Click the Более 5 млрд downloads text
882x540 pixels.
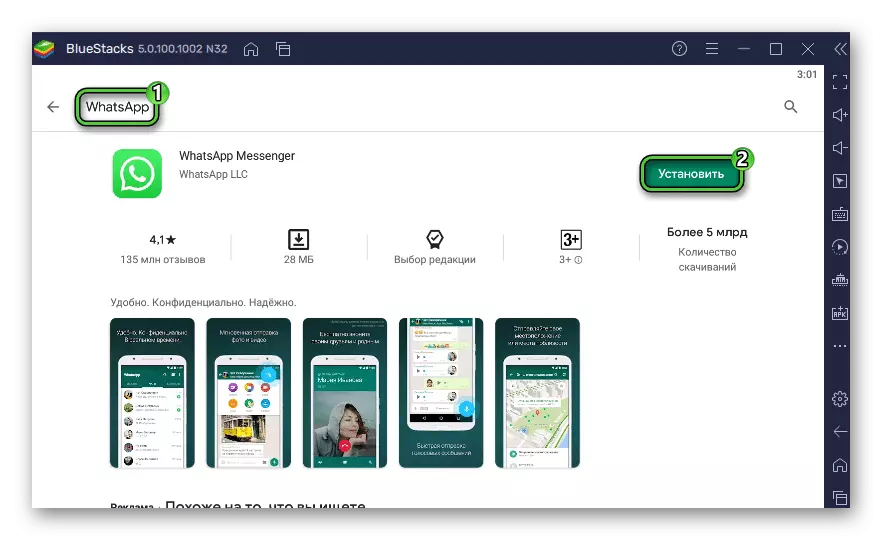click(707, 232)
